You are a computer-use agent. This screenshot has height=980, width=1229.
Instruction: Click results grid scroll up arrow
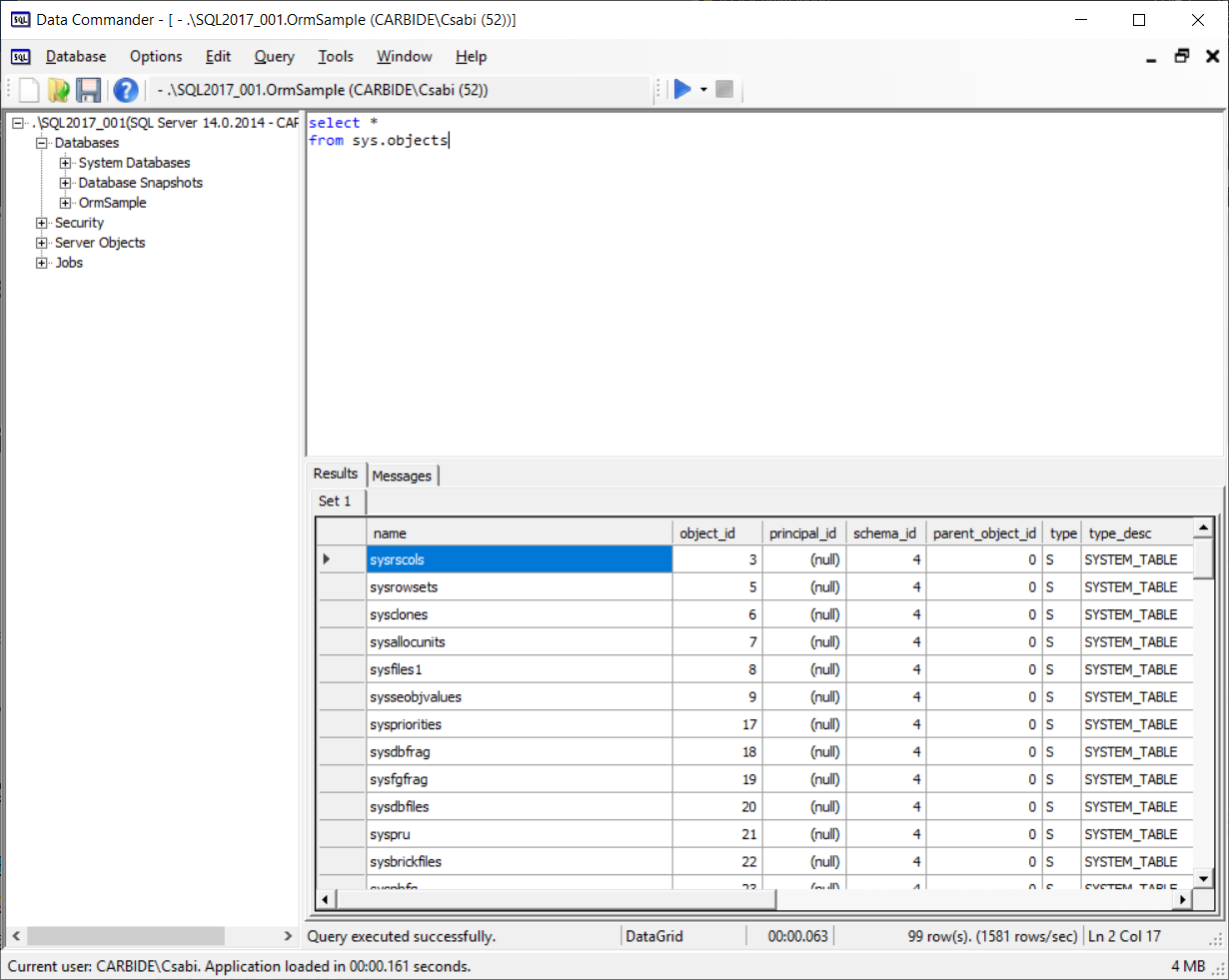tap(1203, 527)
